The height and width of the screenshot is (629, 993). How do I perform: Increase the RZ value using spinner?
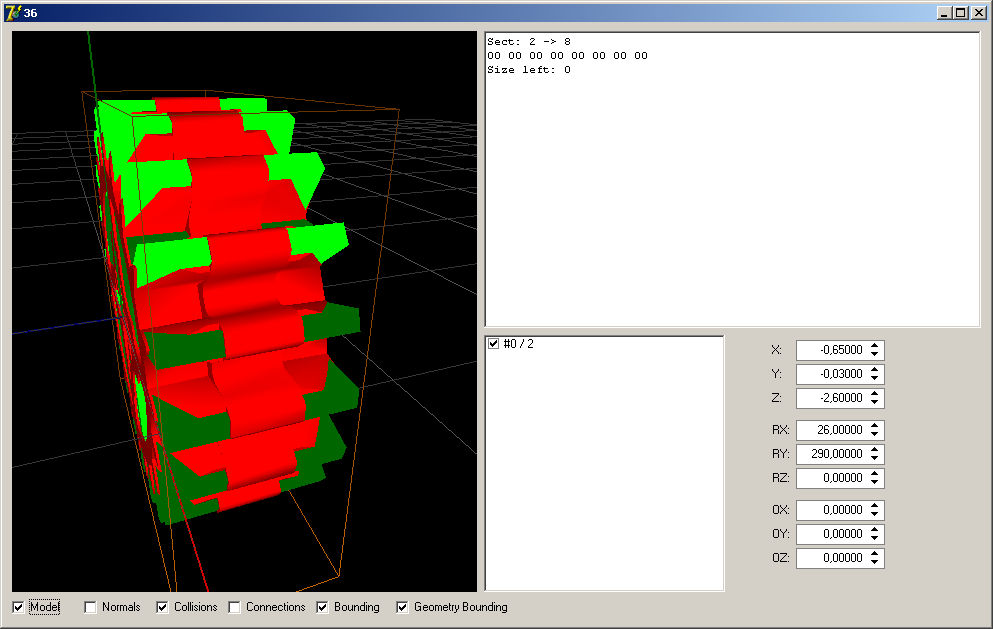click(875, 474)
